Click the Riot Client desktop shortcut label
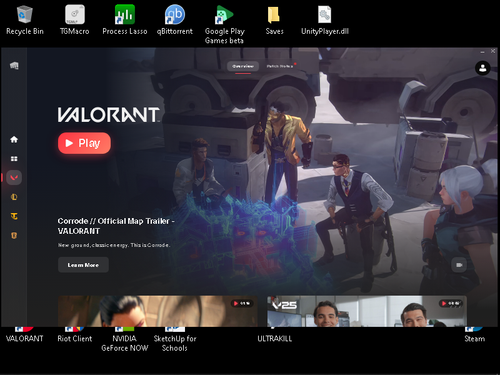500x375 pixels. point(75,339)
